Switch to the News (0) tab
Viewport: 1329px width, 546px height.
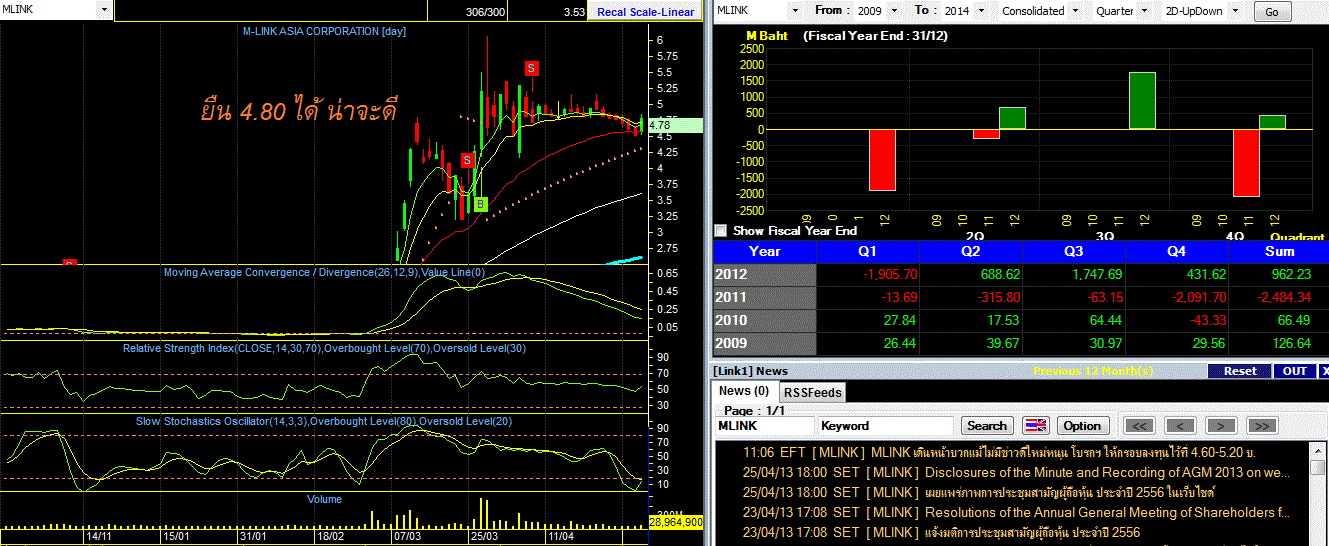point(744,391)
